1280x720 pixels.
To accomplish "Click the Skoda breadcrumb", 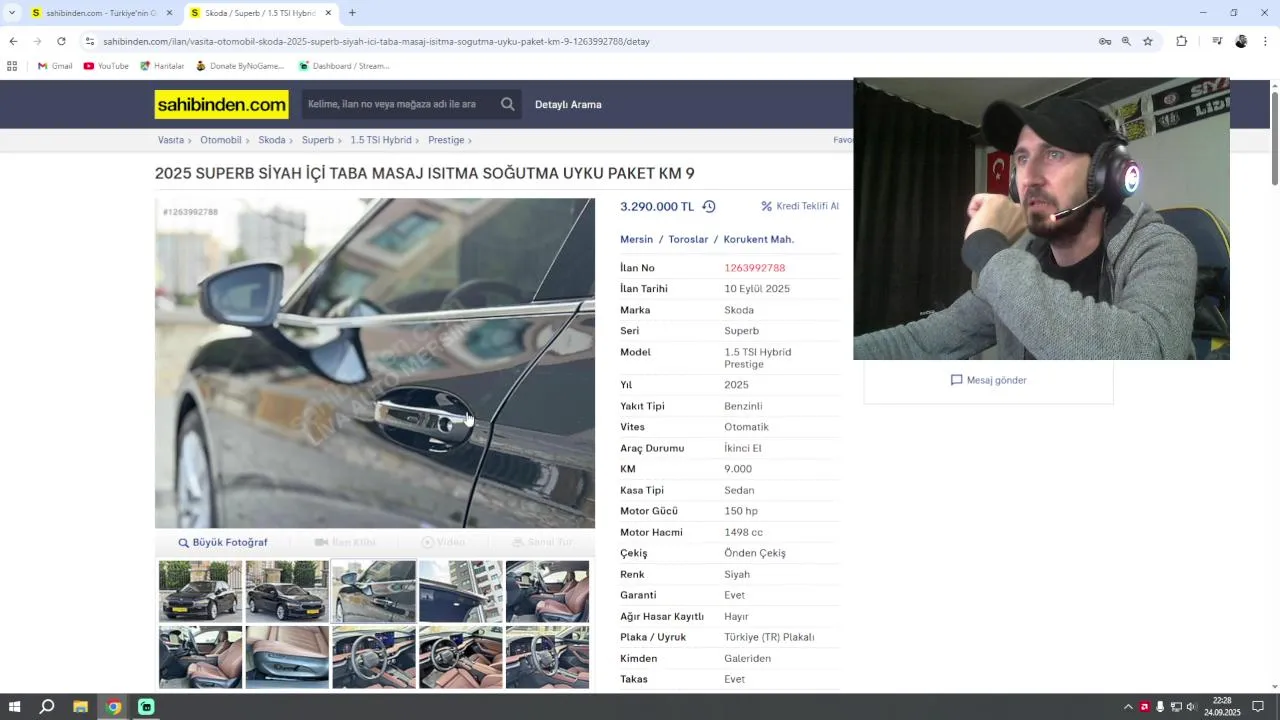I will (272, 140).
